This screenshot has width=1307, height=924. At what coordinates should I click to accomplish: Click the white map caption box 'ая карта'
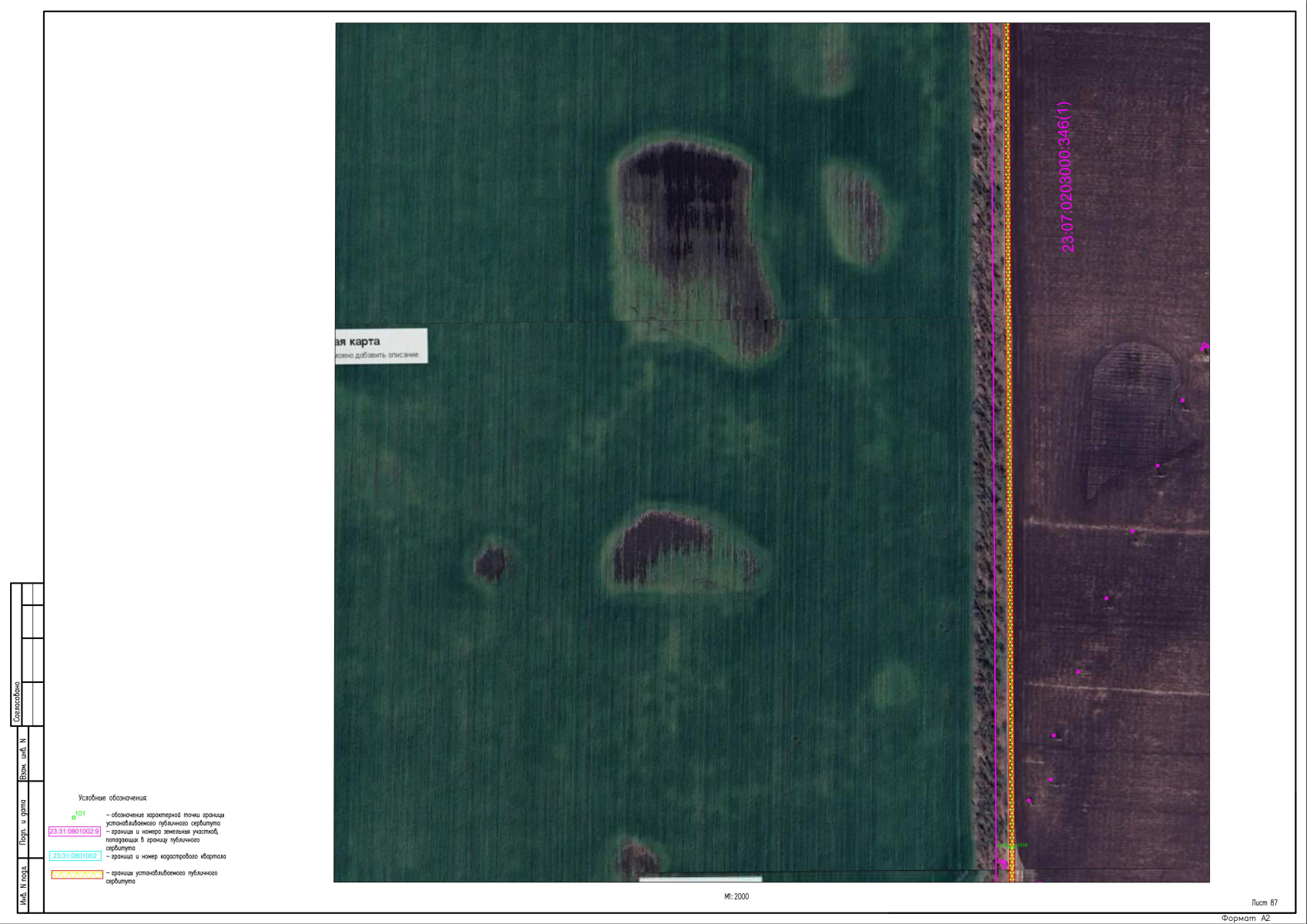(x=380, y=346)
